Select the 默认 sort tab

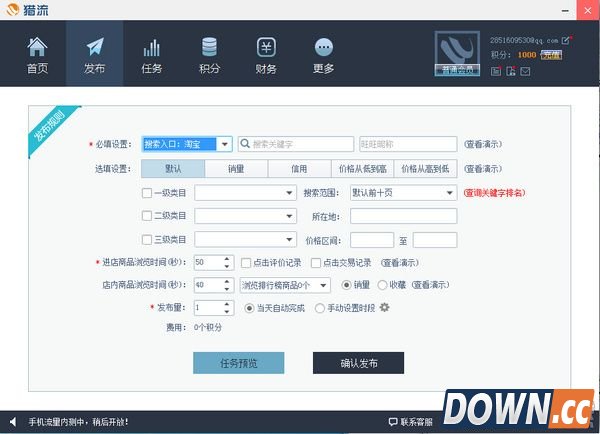pyautogui.click(x=173, y=169)
